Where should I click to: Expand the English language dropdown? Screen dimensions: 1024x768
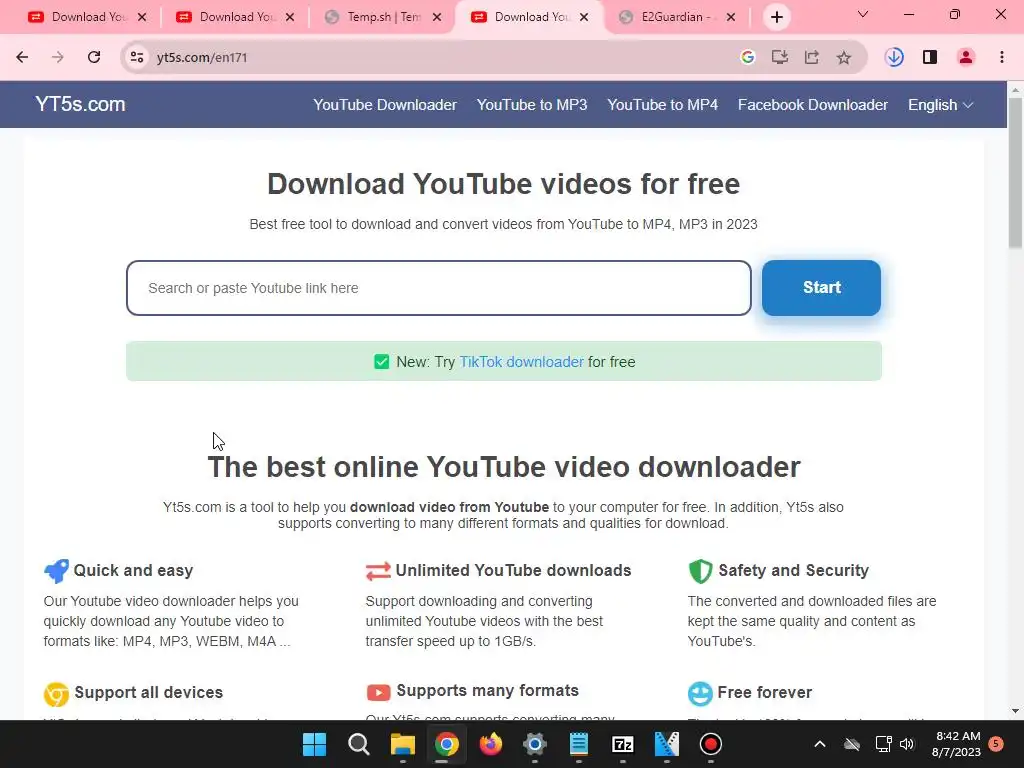[940, 105]
